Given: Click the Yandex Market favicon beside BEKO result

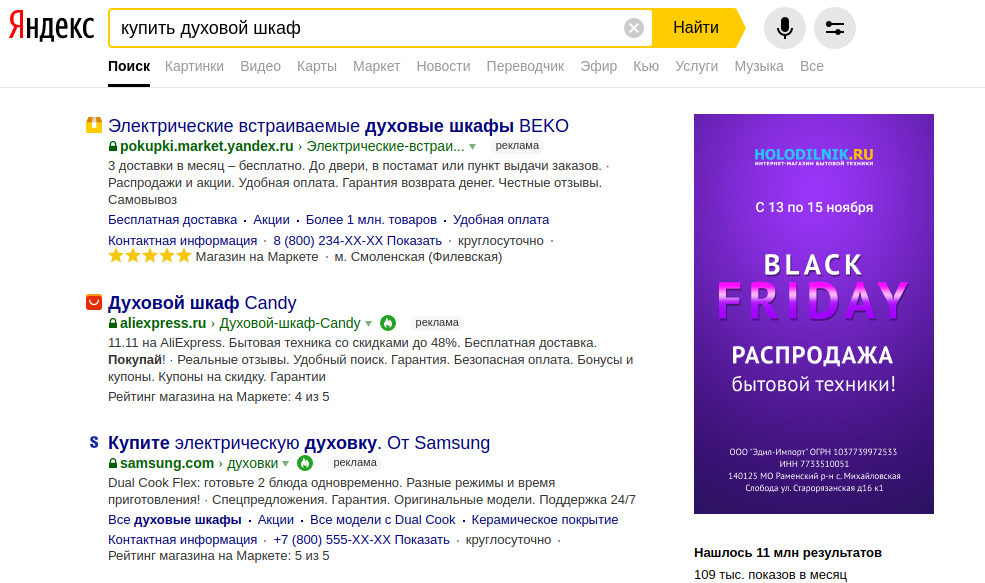Looking at the screenshot, I should 93,126.
